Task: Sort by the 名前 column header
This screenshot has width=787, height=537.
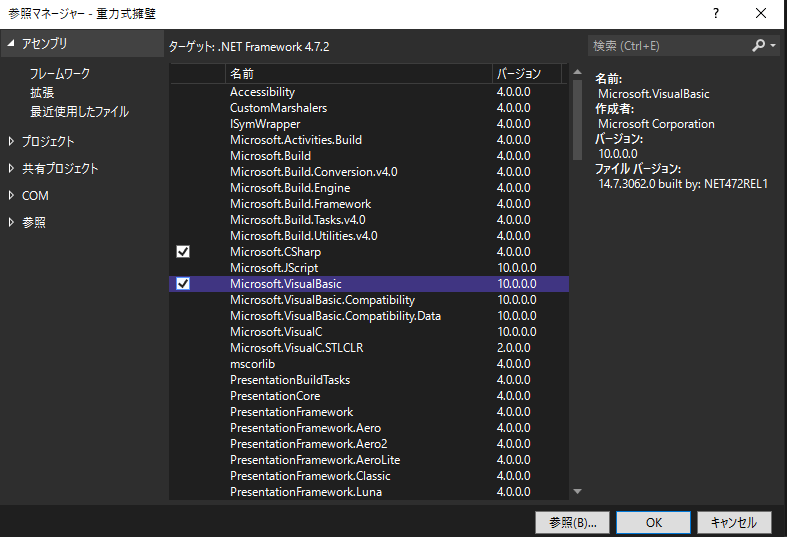Action: [x=358, y=74]
